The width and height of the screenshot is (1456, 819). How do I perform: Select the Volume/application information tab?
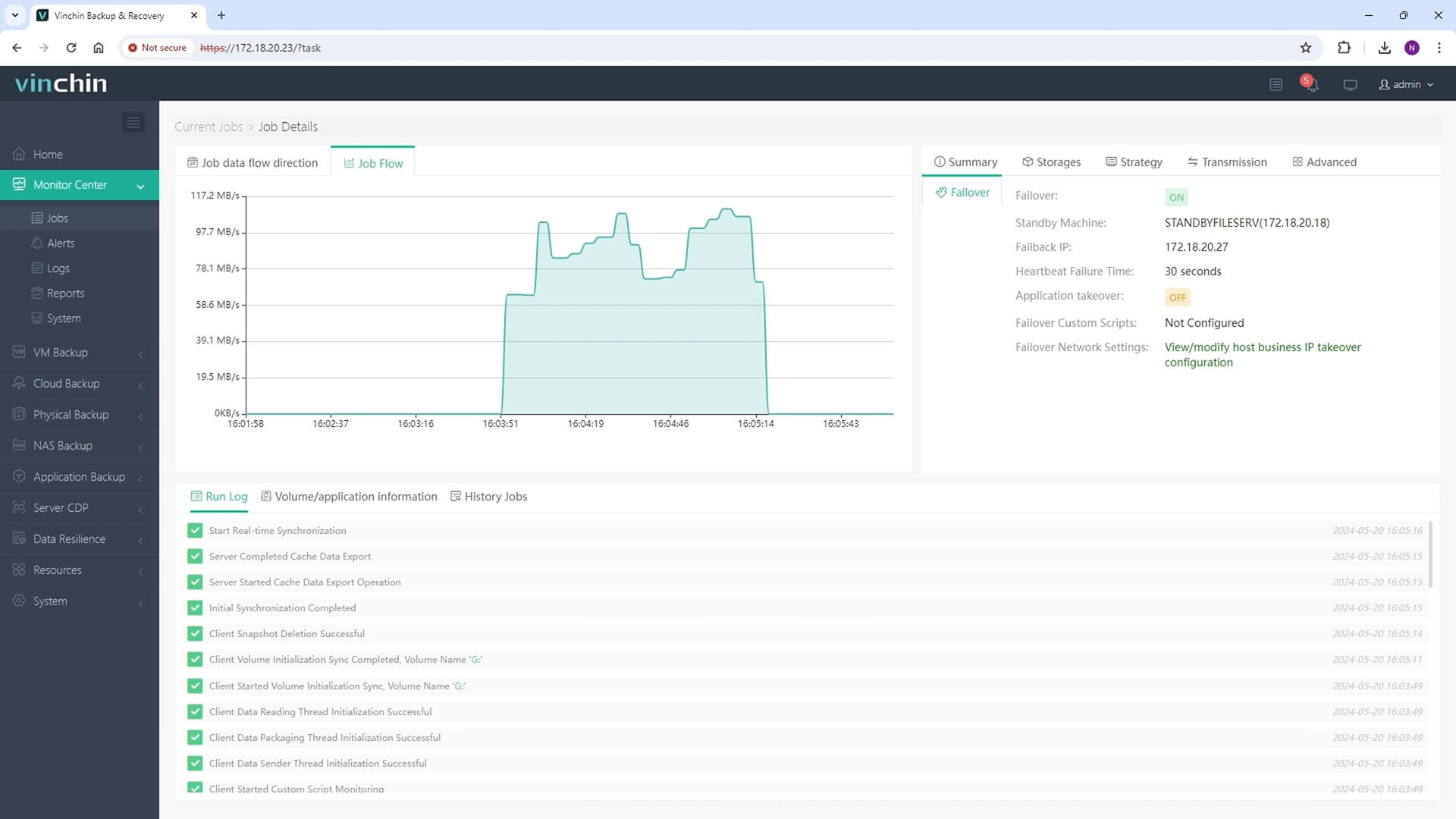[x=355, y=496]
